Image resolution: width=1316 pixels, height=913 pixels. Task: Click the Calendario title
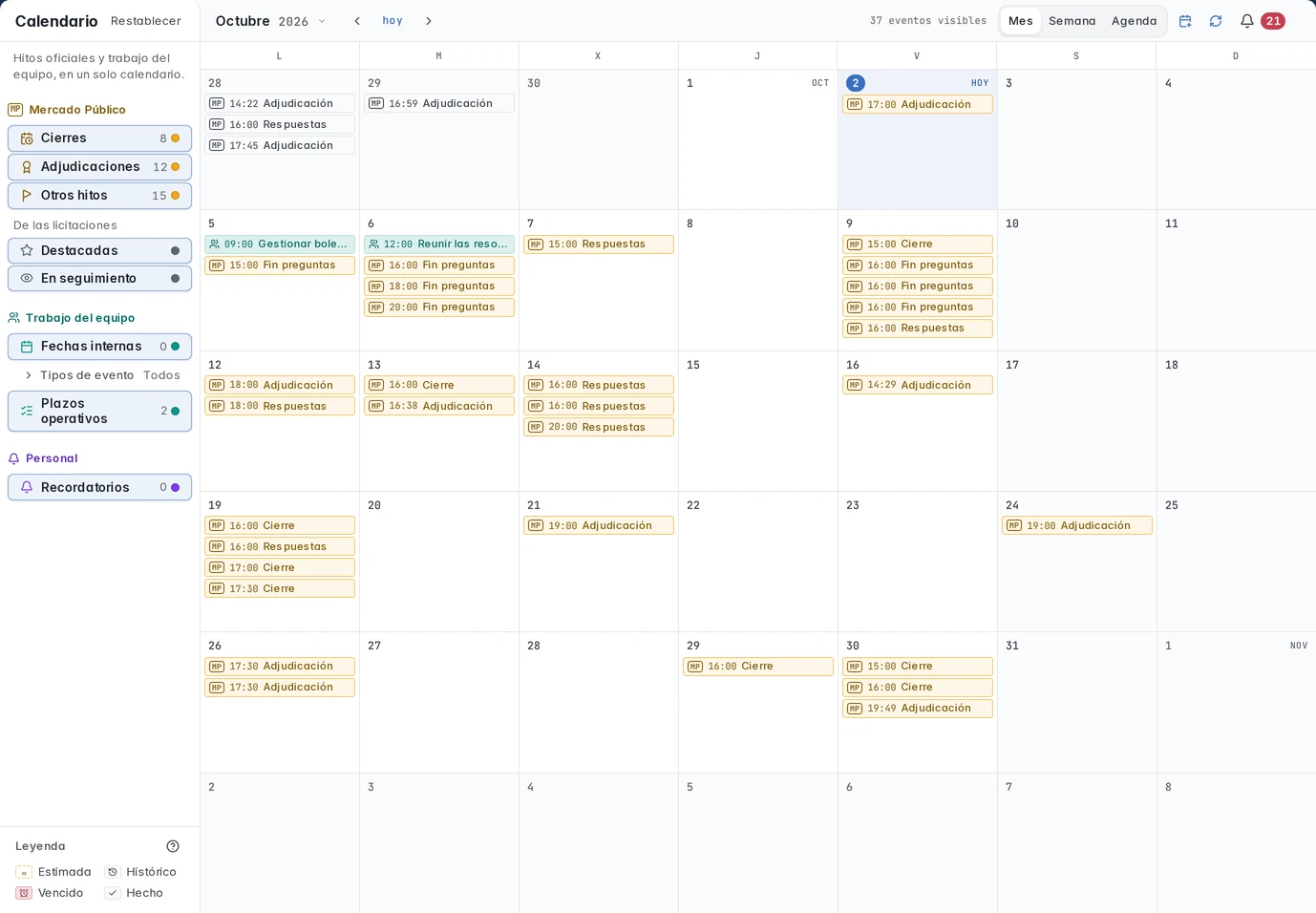coord(56,21)
